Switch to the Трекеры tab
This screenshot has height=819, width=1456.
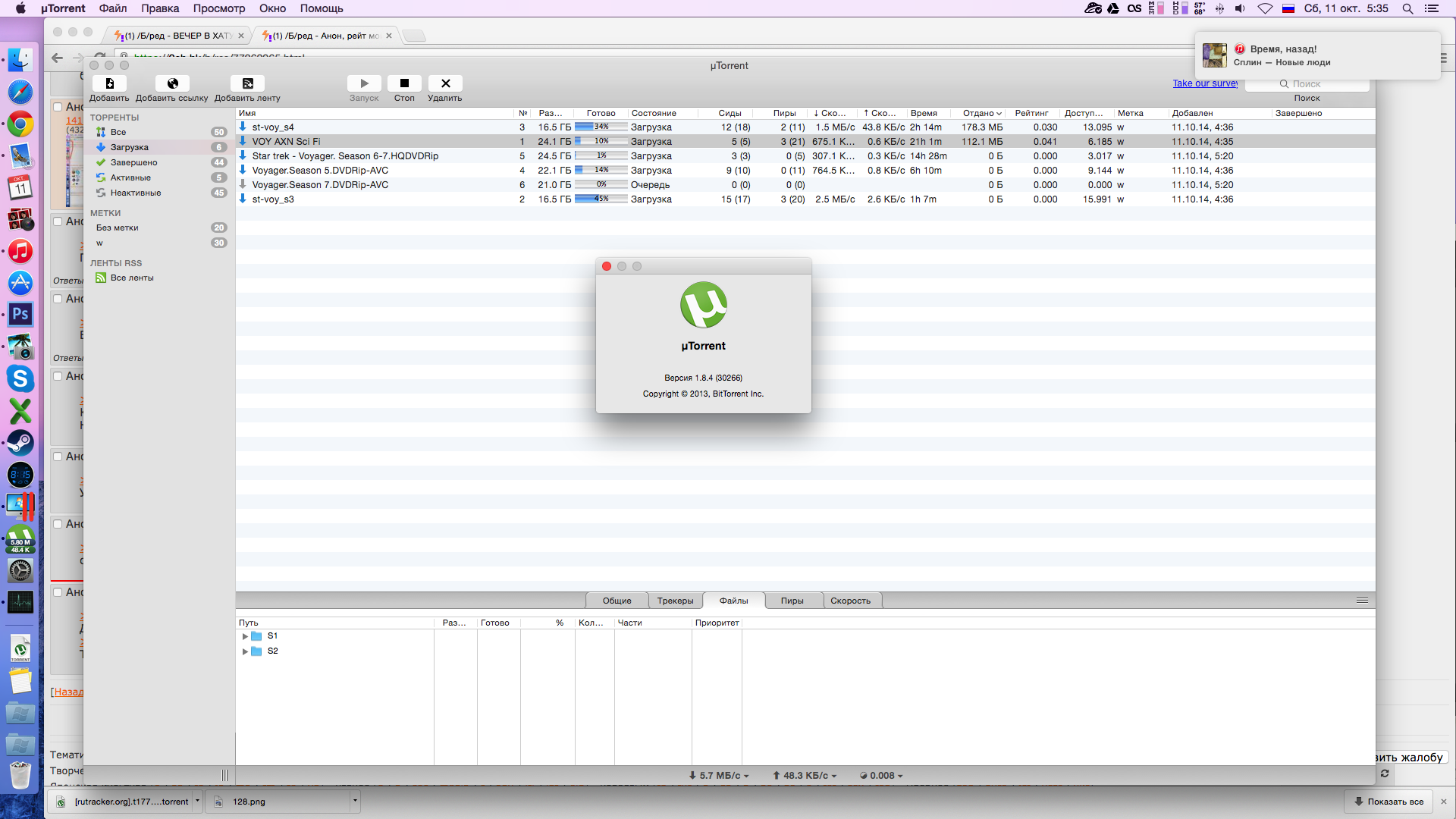tap(675, 601)
